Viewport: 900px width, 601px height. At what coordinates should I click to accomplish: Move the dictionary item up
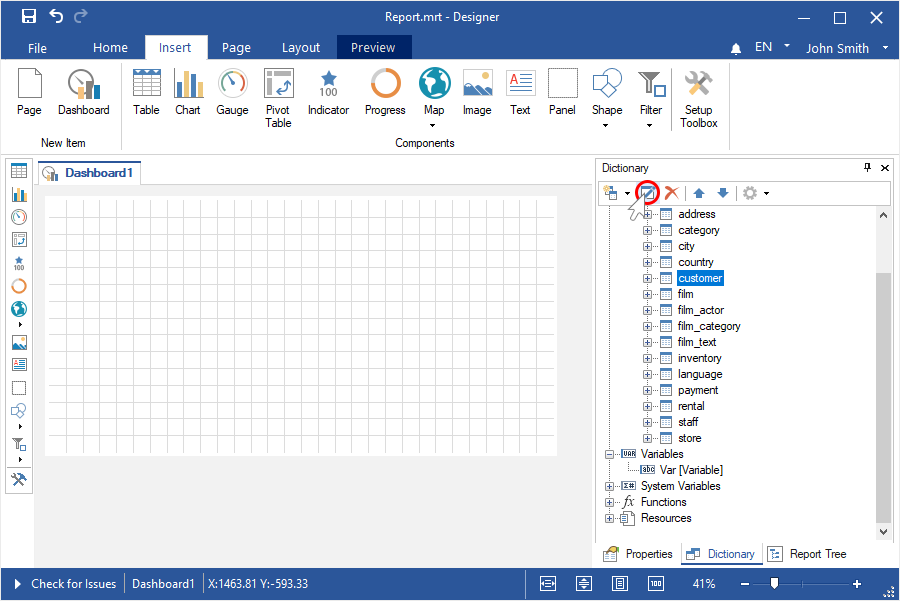(699, 193)
